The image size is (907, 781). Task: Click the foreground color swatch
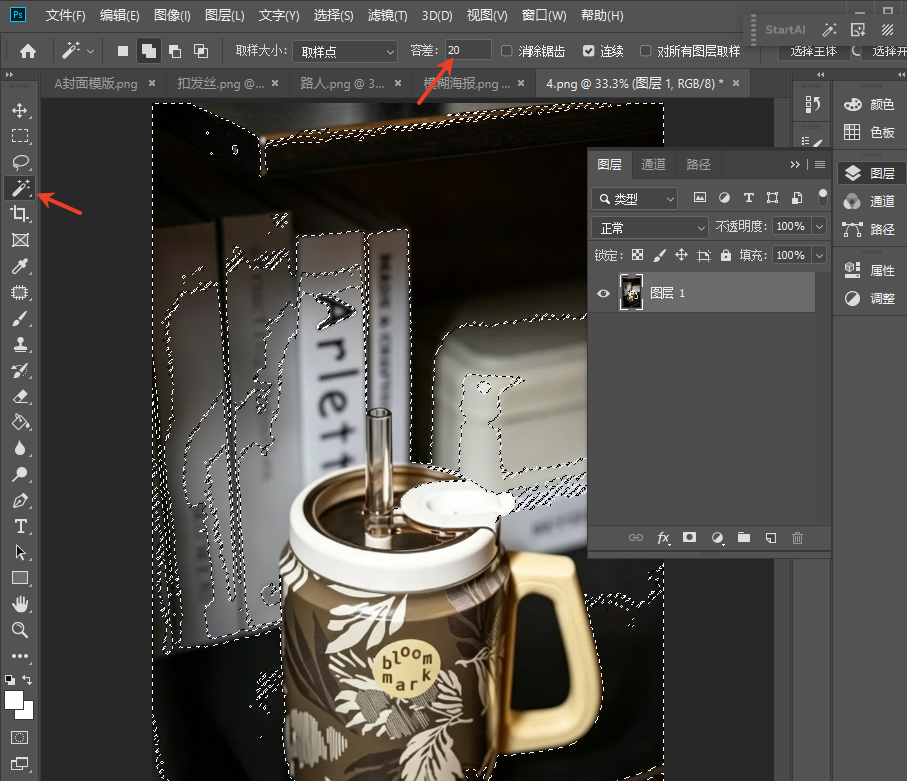pos(14,700)
